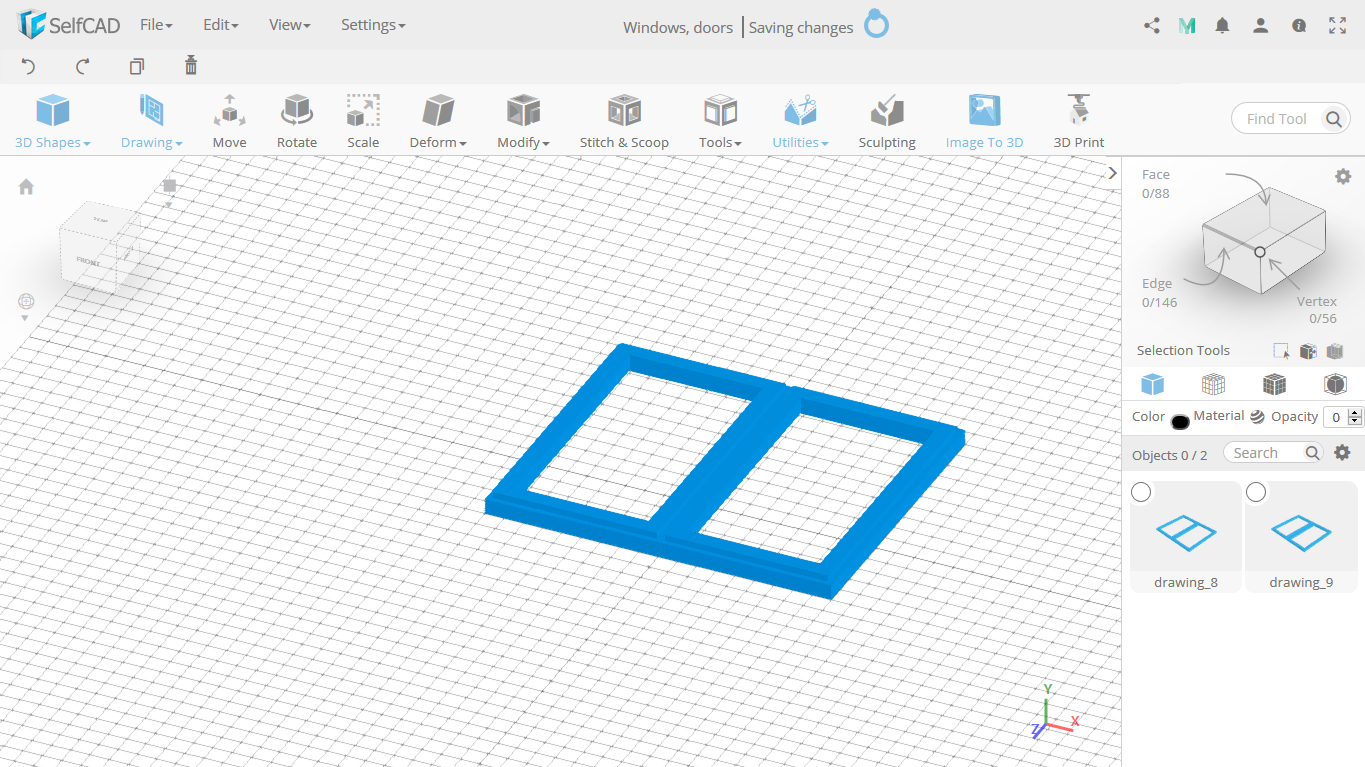The width and height of the screenshot is (1365, 767).
Task: Enable the fourth cube display mode
Action: [x=1335, y=384]
